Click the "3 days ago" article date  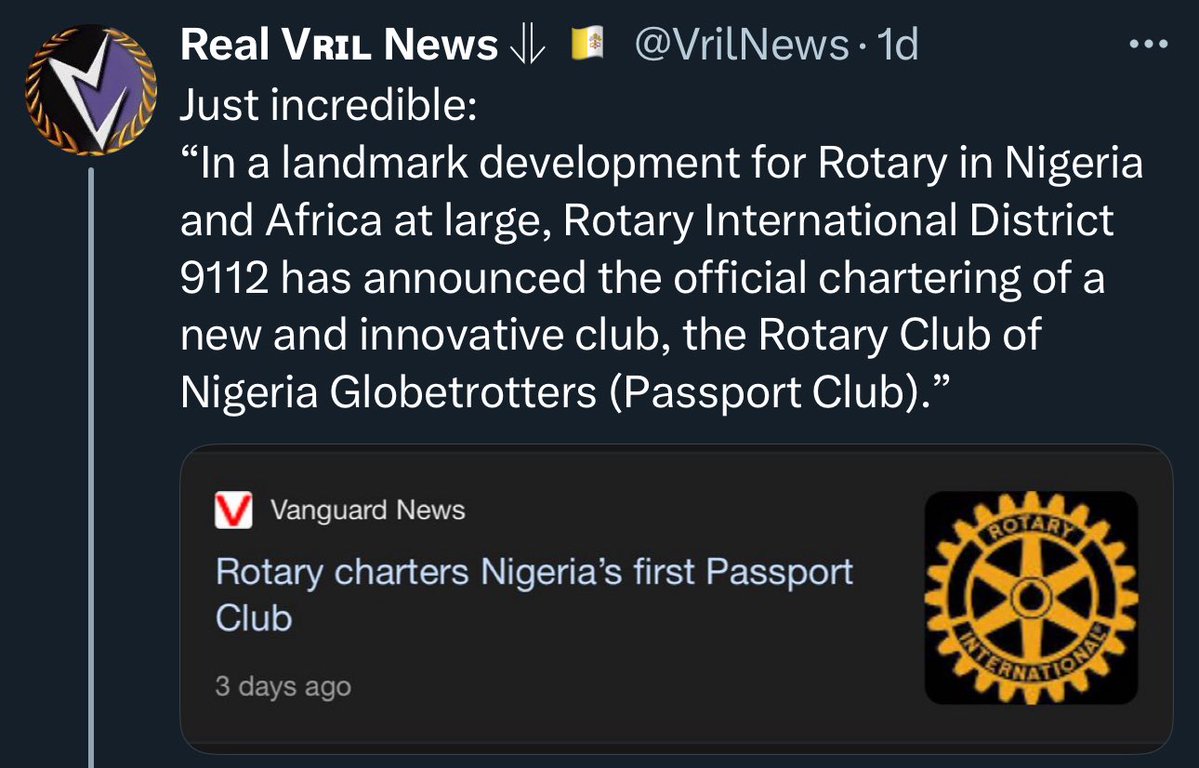click(283, 687)
